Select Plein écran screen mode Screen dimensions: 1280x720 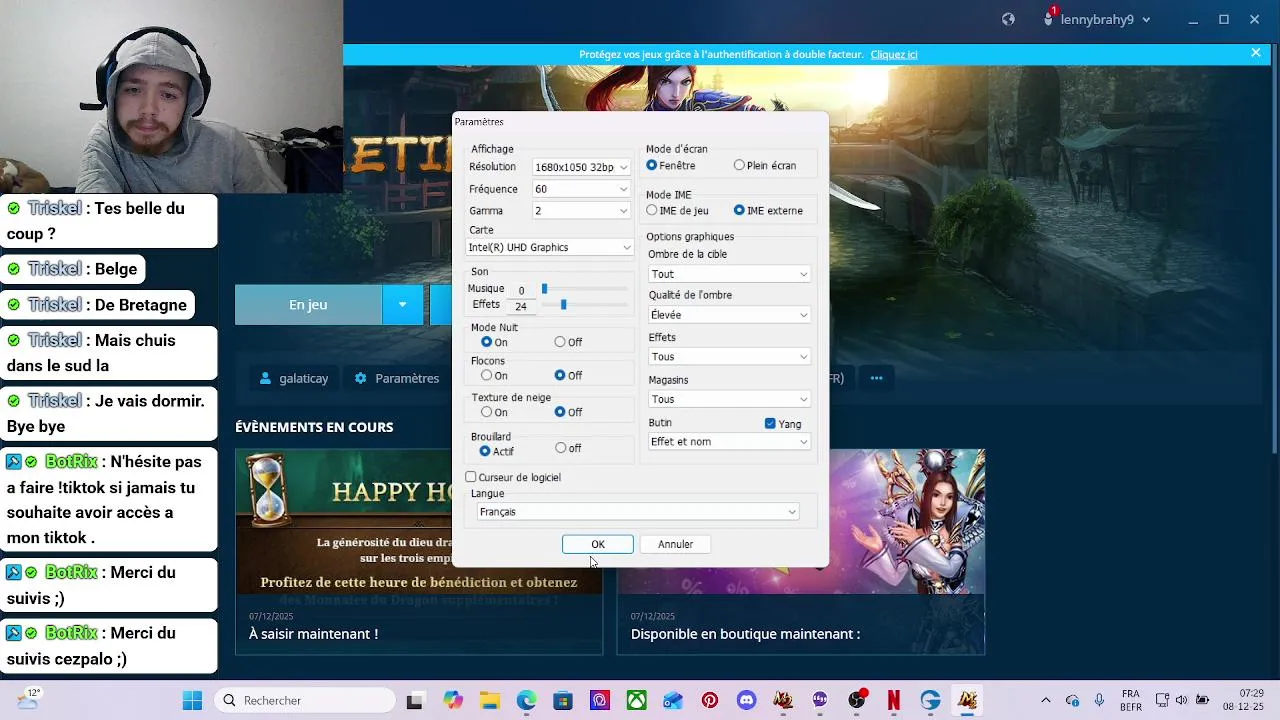[x=739, y=165]
